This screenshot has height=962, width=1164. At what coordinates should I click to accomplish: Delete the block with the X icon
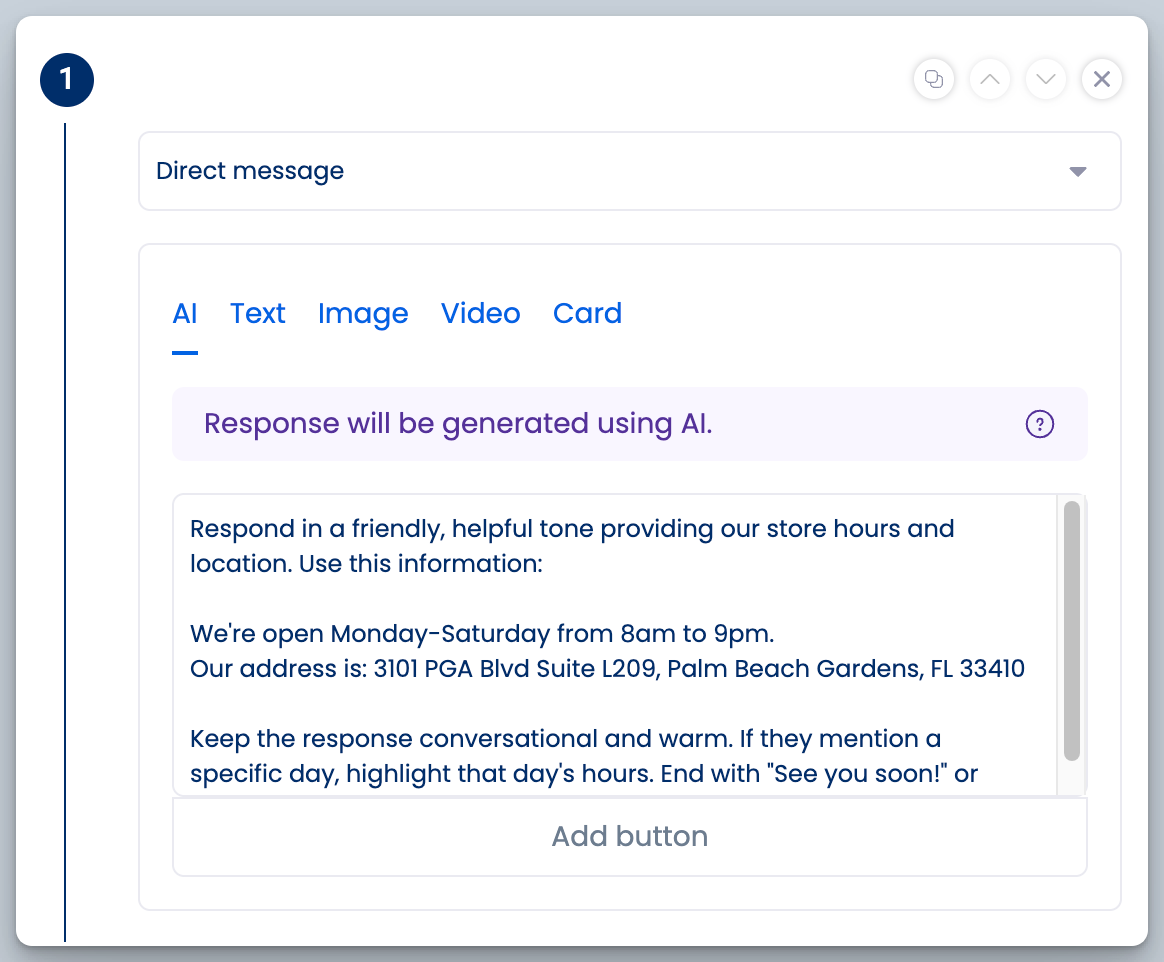[1101, 79]
